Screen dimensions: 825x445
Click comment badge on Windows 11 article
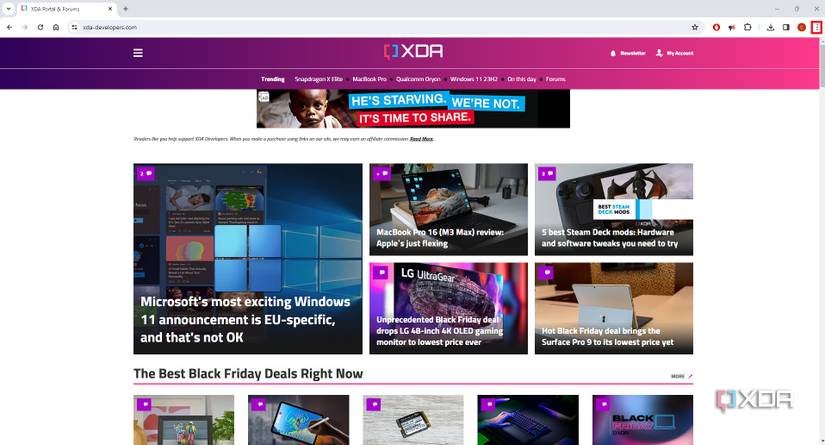[x=146, y=173]
